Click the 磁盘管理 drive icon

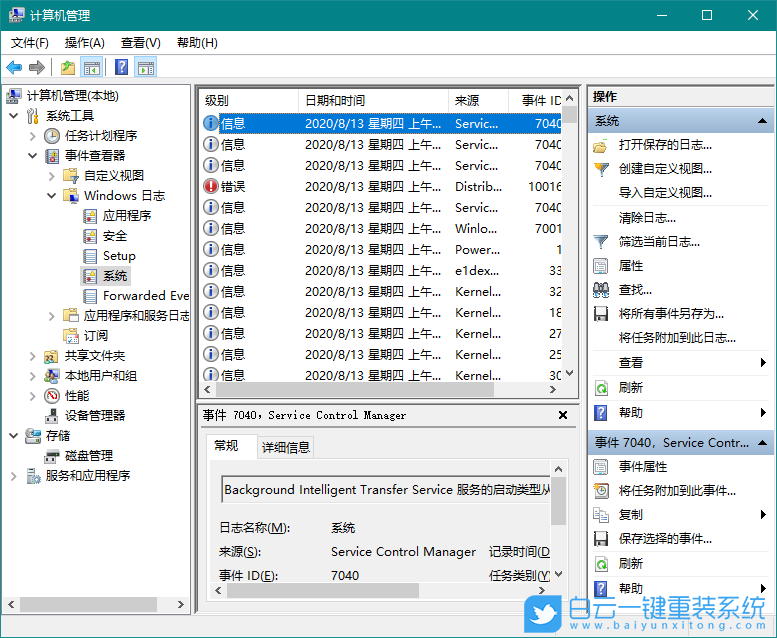tap(52, 456)
